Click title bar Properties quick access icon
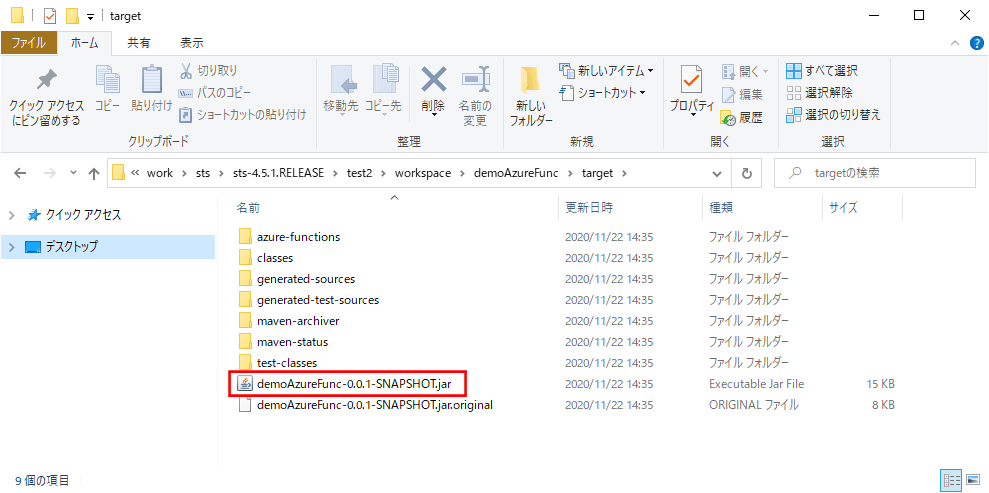Viewport: 989px width, 493px height. [x=50, y=15]
